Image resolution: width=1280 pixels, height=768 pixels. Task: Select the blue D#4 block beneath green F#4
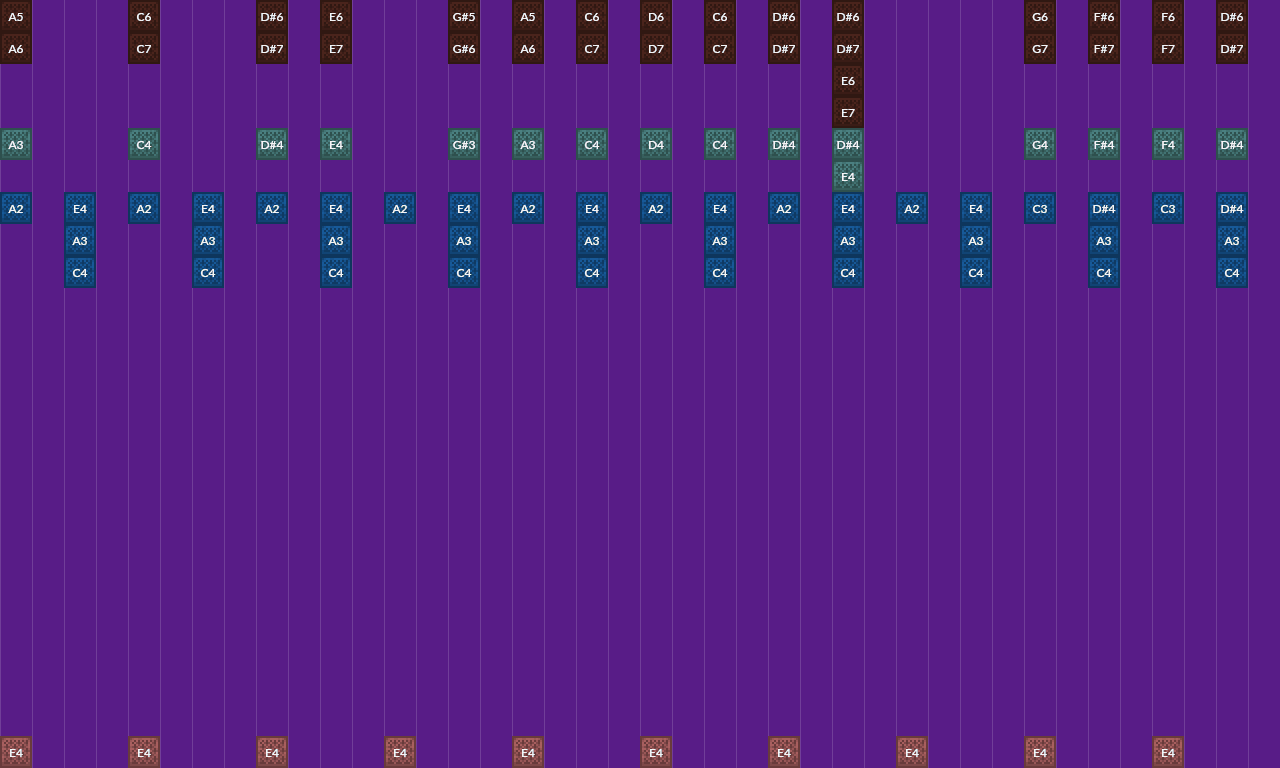(x=1104, y=208)
